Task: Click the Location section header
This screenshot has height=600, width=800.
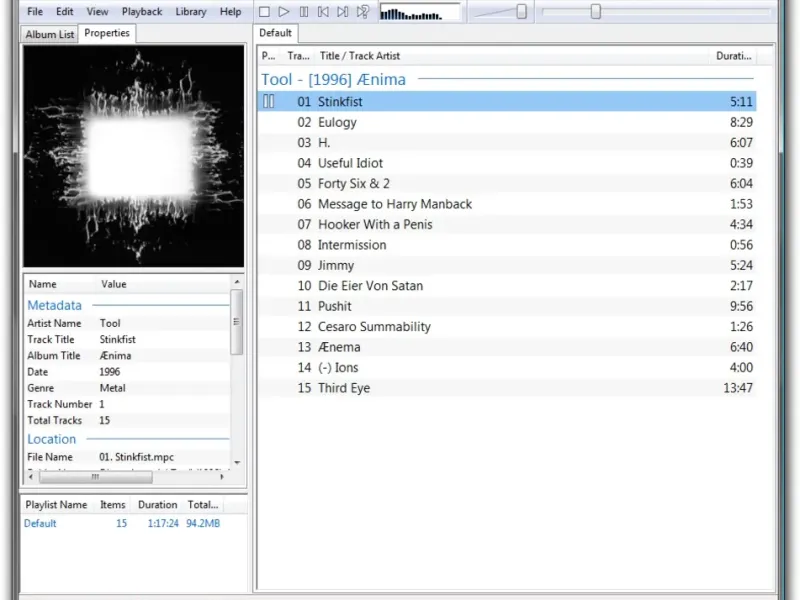Action: pyautogui.click(x=52, y=439)
